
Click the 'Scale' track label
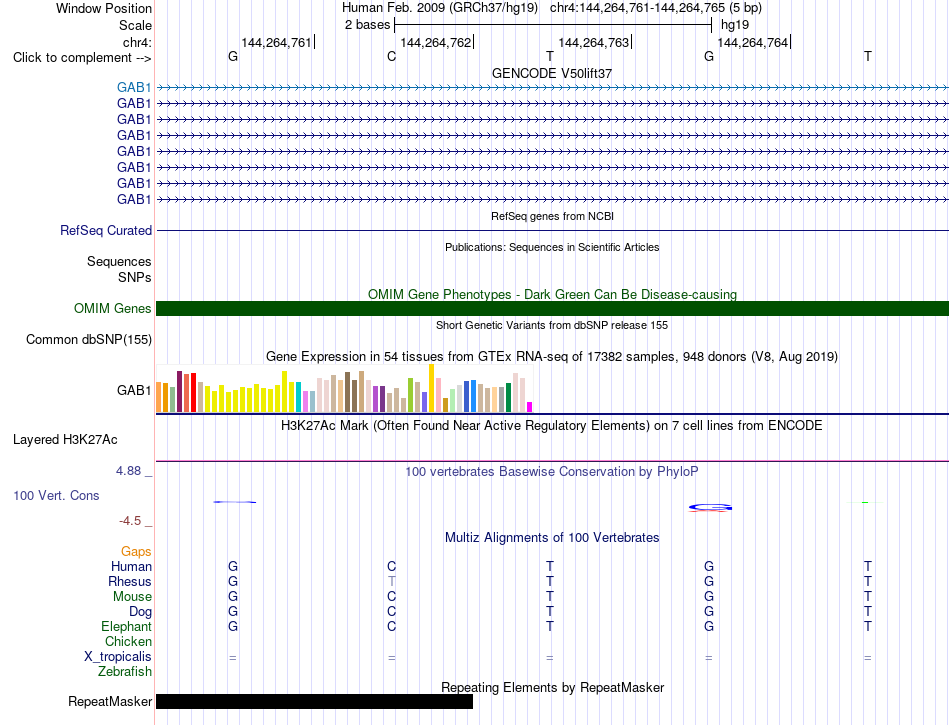click(x=135, y=25)
